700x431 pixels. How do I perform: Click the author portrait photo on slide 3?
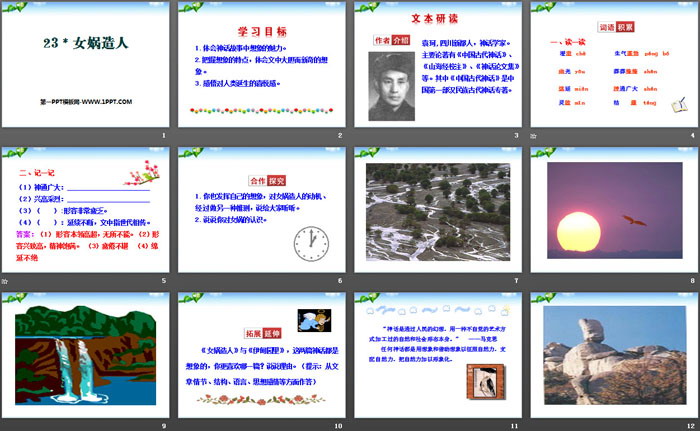click(394, 85)
